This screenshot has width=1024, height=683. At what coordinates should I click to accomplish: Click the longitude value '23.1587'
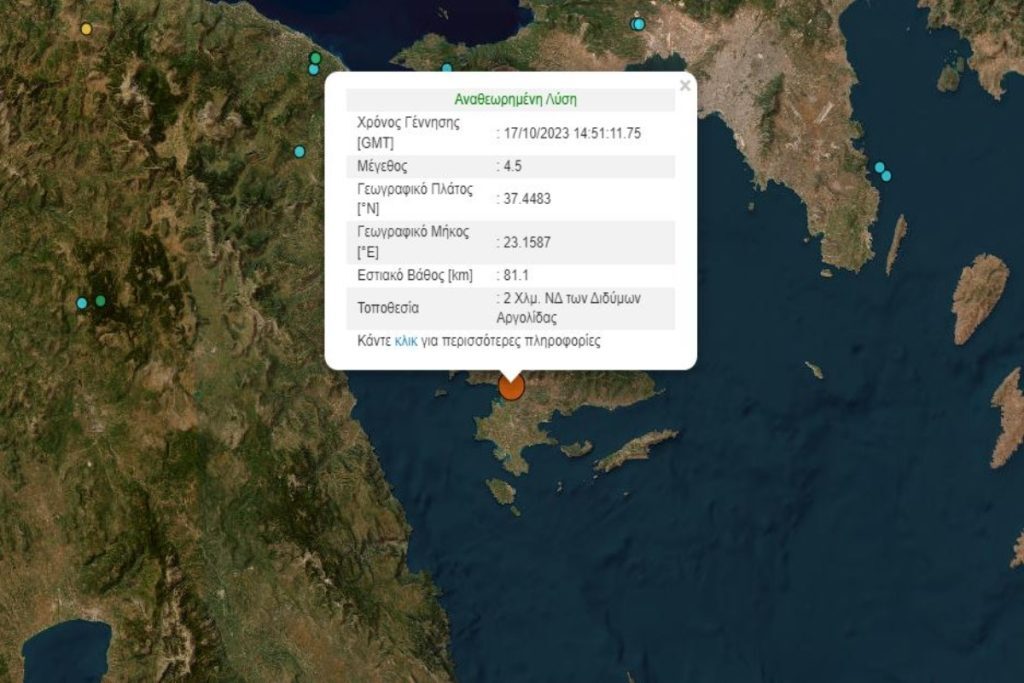527,242
